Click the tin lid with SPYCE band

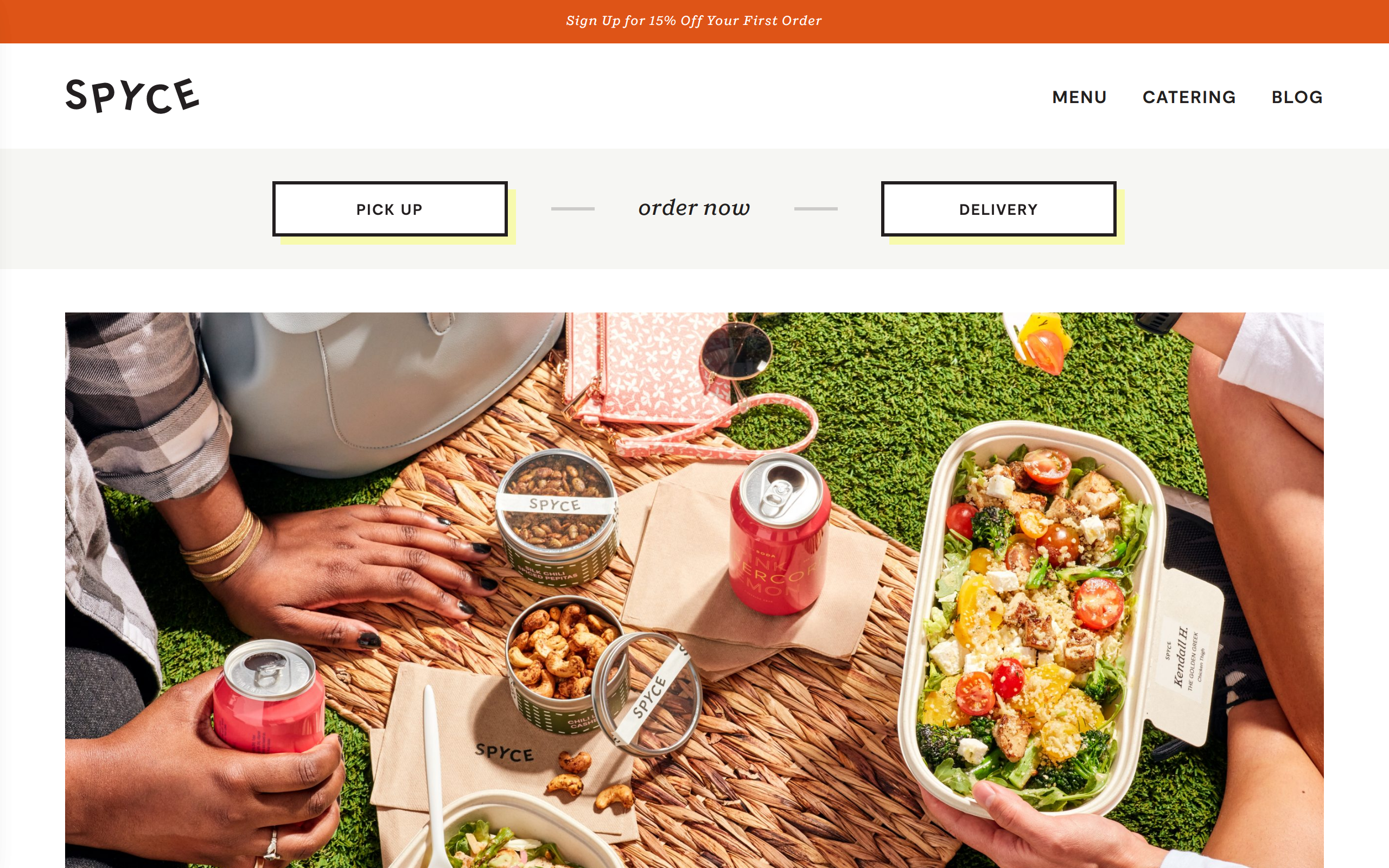pos(648,694)
